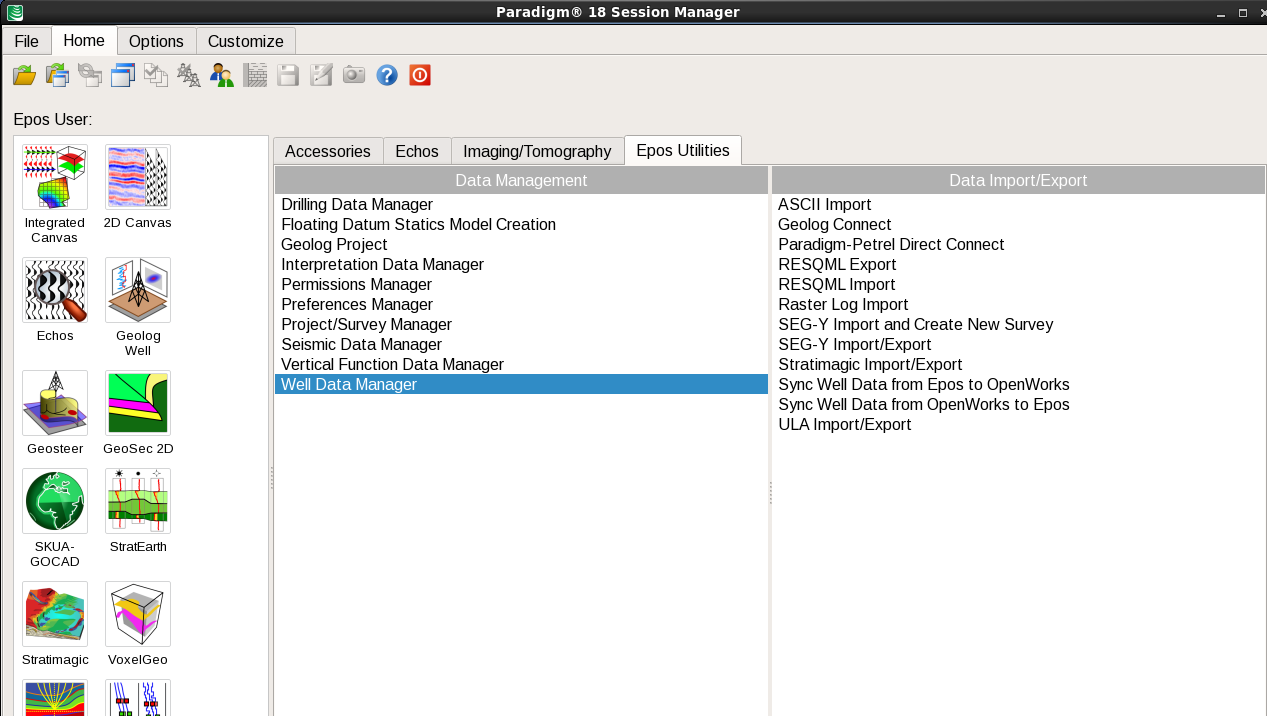Image resolution: width=1267 pixels, height=716 pixels.
Task: Select Project/Survey Manager
Action: [521, 324]
